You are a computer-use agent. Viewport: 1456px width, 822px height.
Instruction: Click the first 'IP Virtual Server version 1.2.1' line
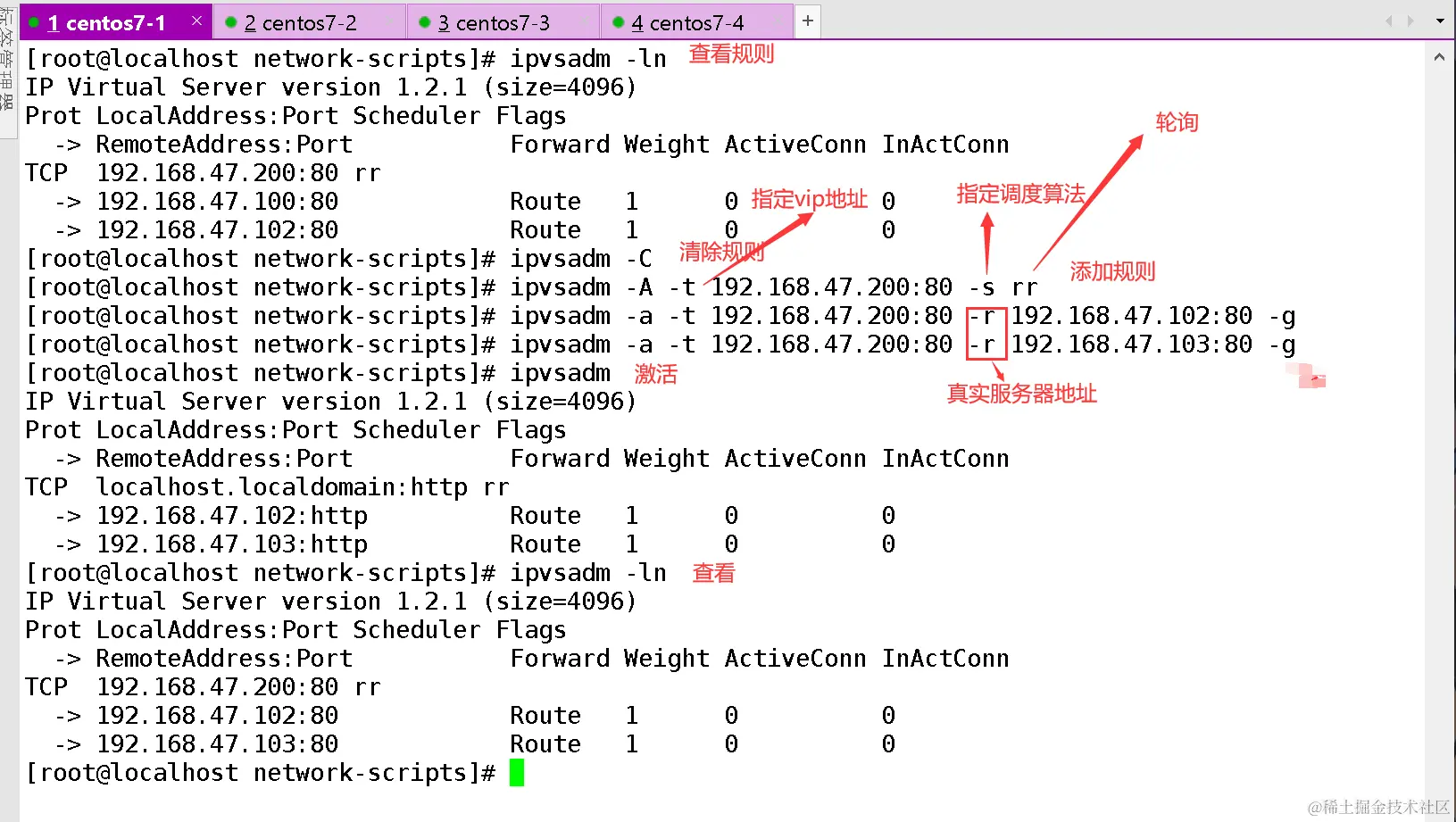click(x=330, y=87)
